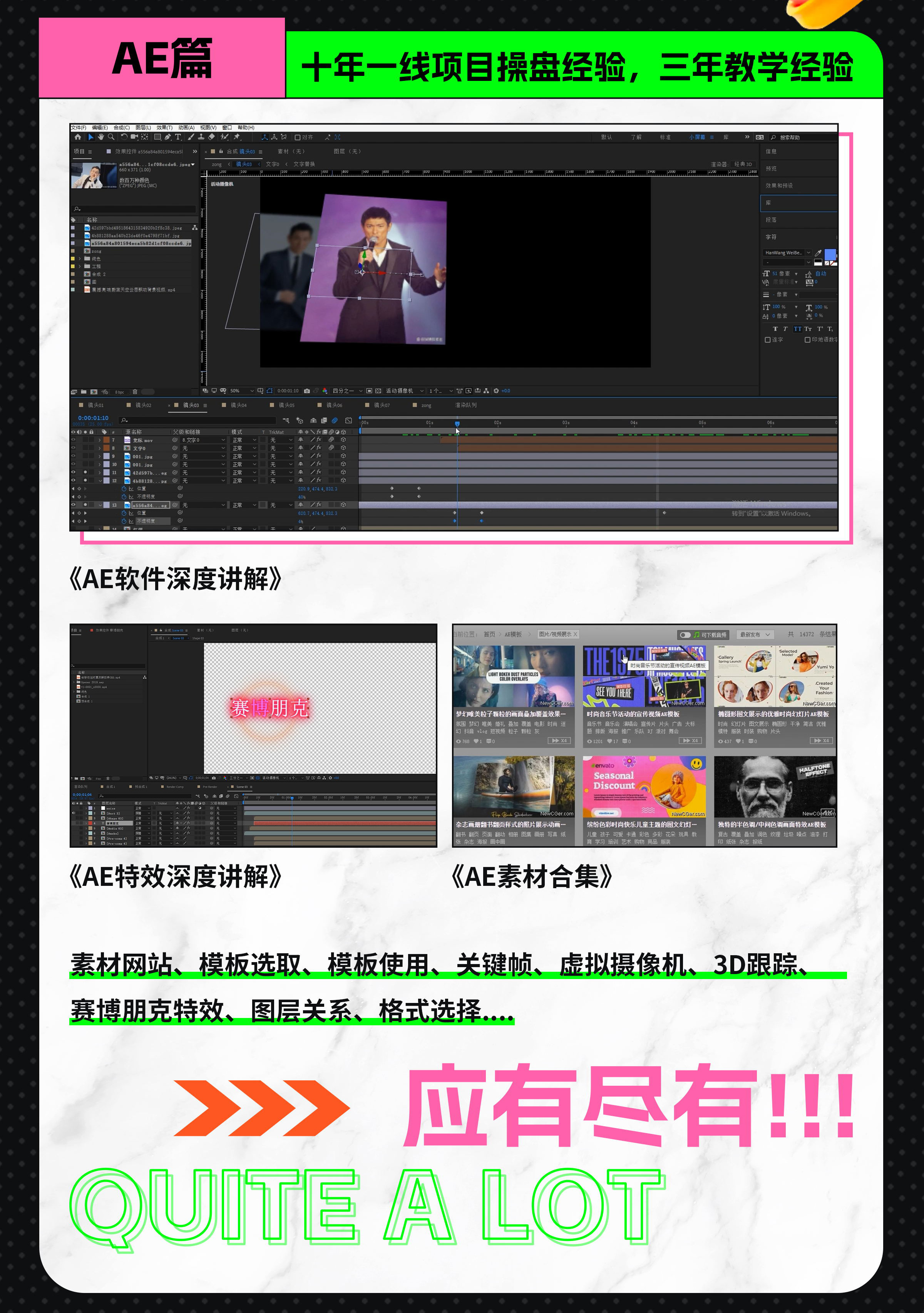The image size is (924, 1313).
Task: Toggle visibility eye of layer 13
Action: click(x=73, y=505)
